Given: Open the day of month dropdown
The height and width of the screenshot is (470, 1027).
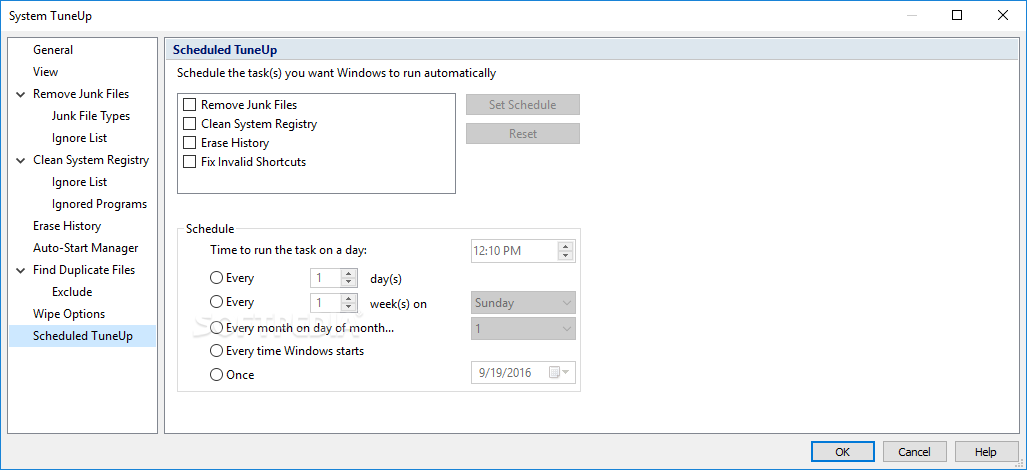Looking at the screenshot, I should coord(523,329).
